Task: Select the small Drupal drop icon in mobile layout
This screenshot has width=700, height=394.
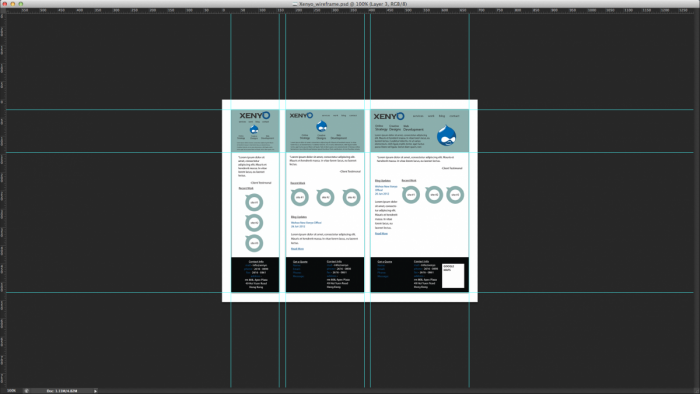Action: coord(254,129)
